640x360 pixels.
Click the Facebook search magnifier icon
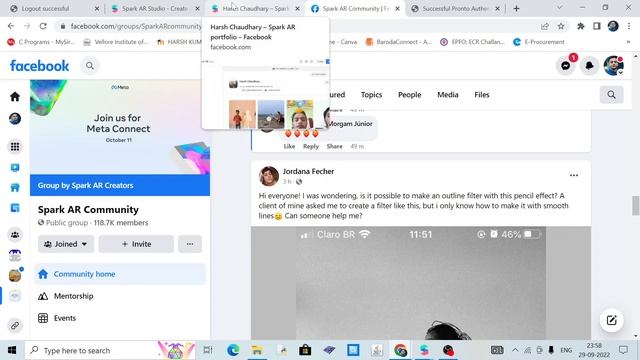[90, 66]
